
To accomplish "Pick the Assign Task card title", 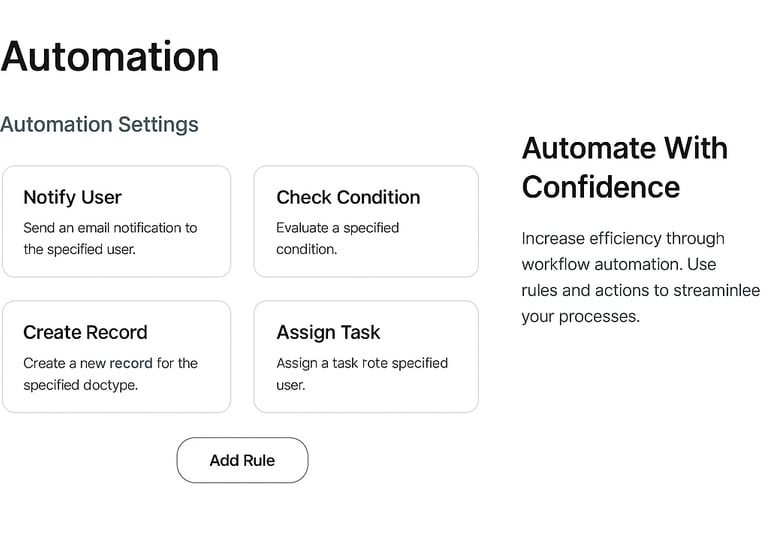I will pos(328,332).
